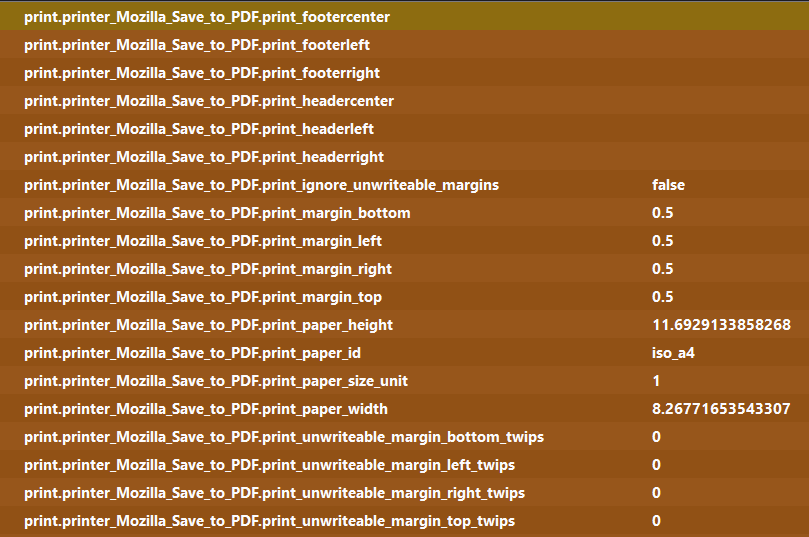Click the print_unwriteable_margin_top_twips preference name
Viewport: 809px width, 537px height.
click(270, 521)
